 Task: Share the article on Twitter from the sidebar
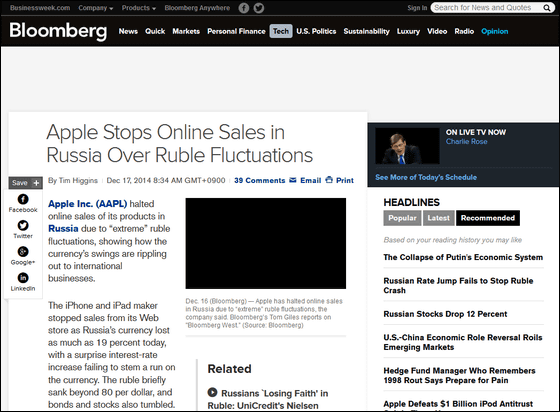click(x=23, y=225)
